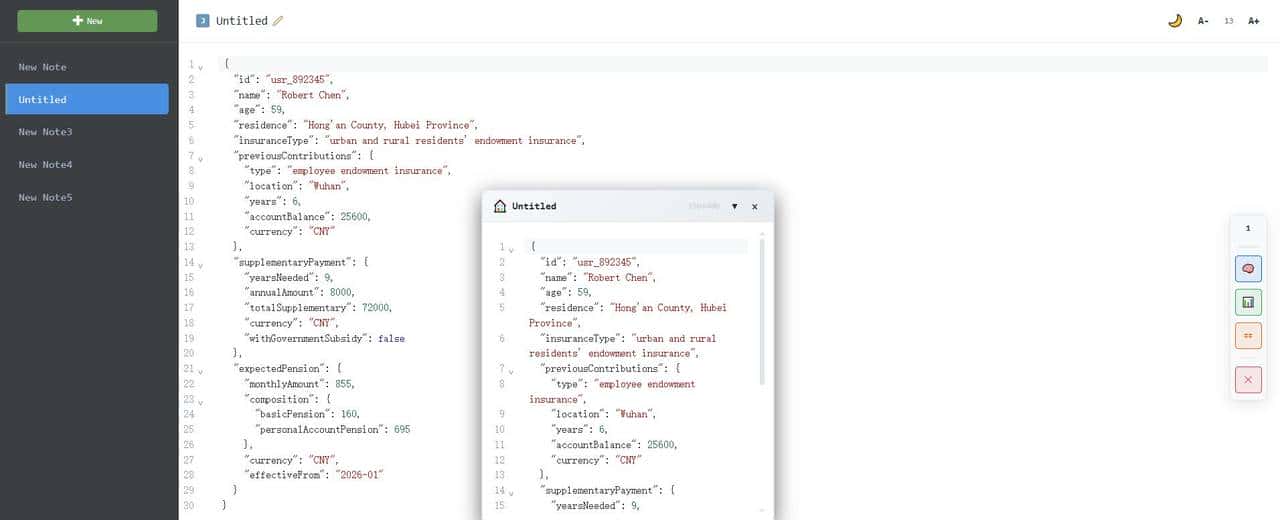Click the green table icon in floating toolbar

[1248, 302]
